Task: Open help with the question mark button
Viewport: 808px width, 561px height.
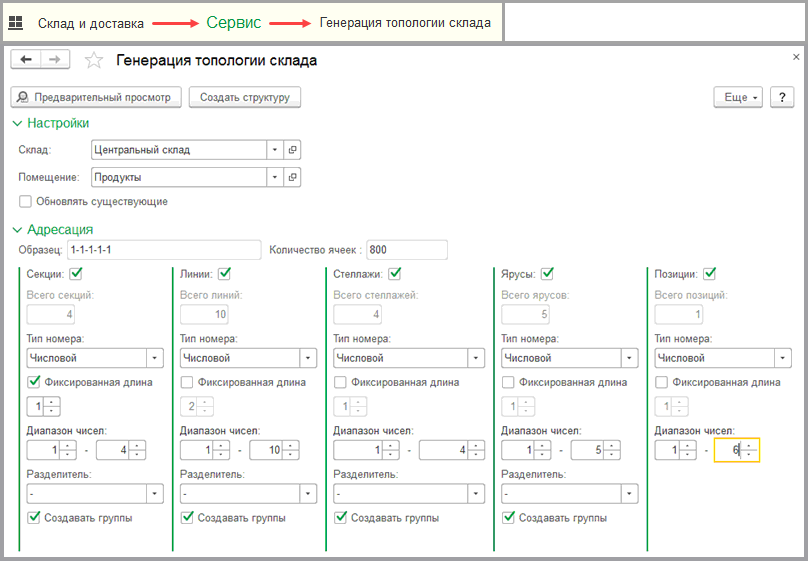Action: pyautogui.click(x=781, y=97)
